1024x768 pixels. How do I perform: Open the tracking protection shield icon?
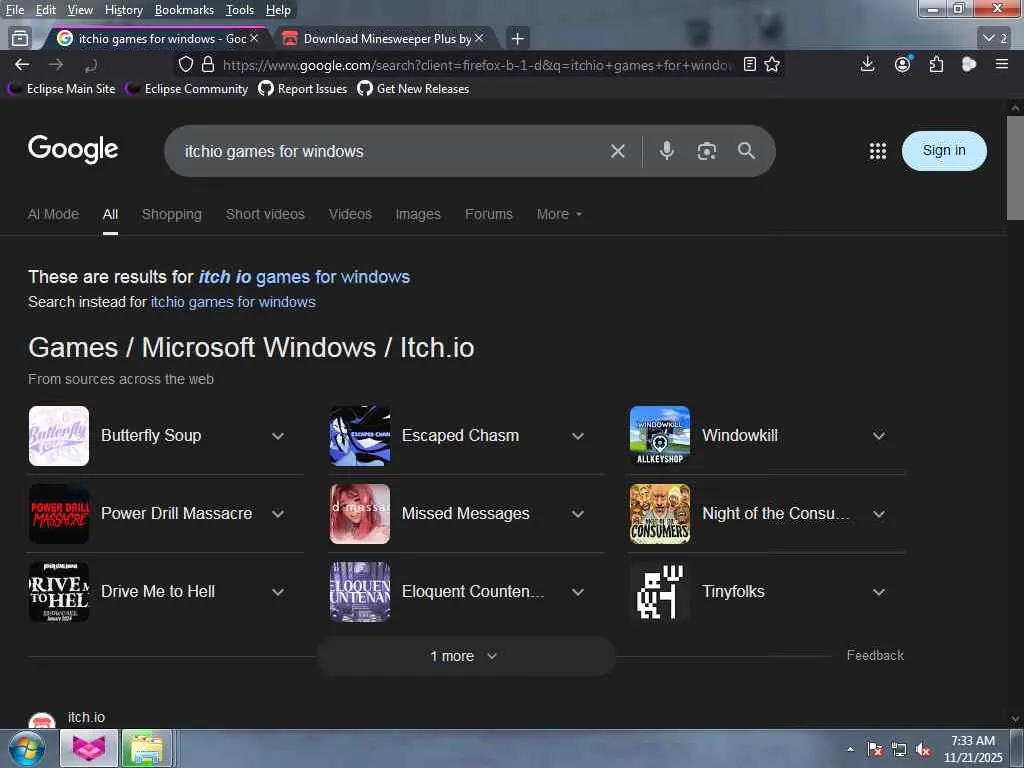[x=186, y=64]
